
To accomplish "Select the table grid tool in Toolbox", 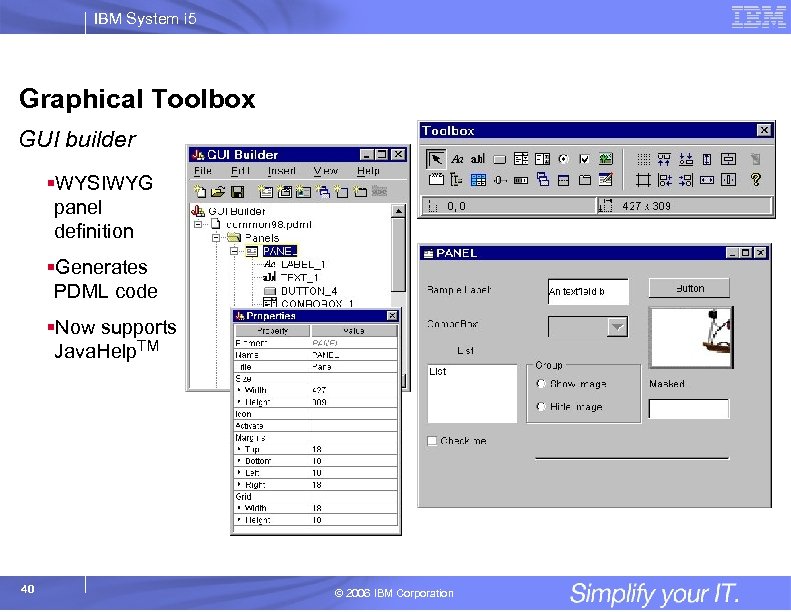I will [x=478, y=180].
